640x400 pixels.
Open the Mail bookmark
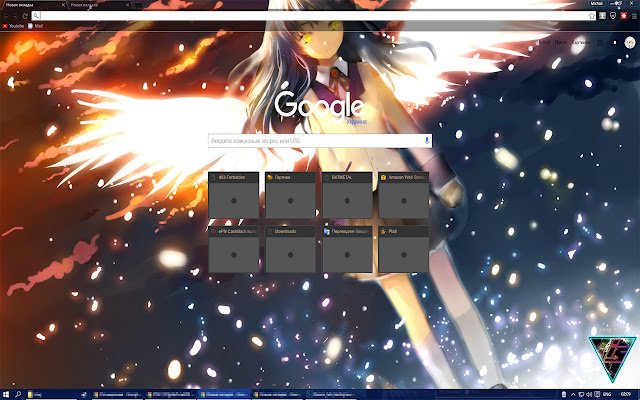click(36, 26)
